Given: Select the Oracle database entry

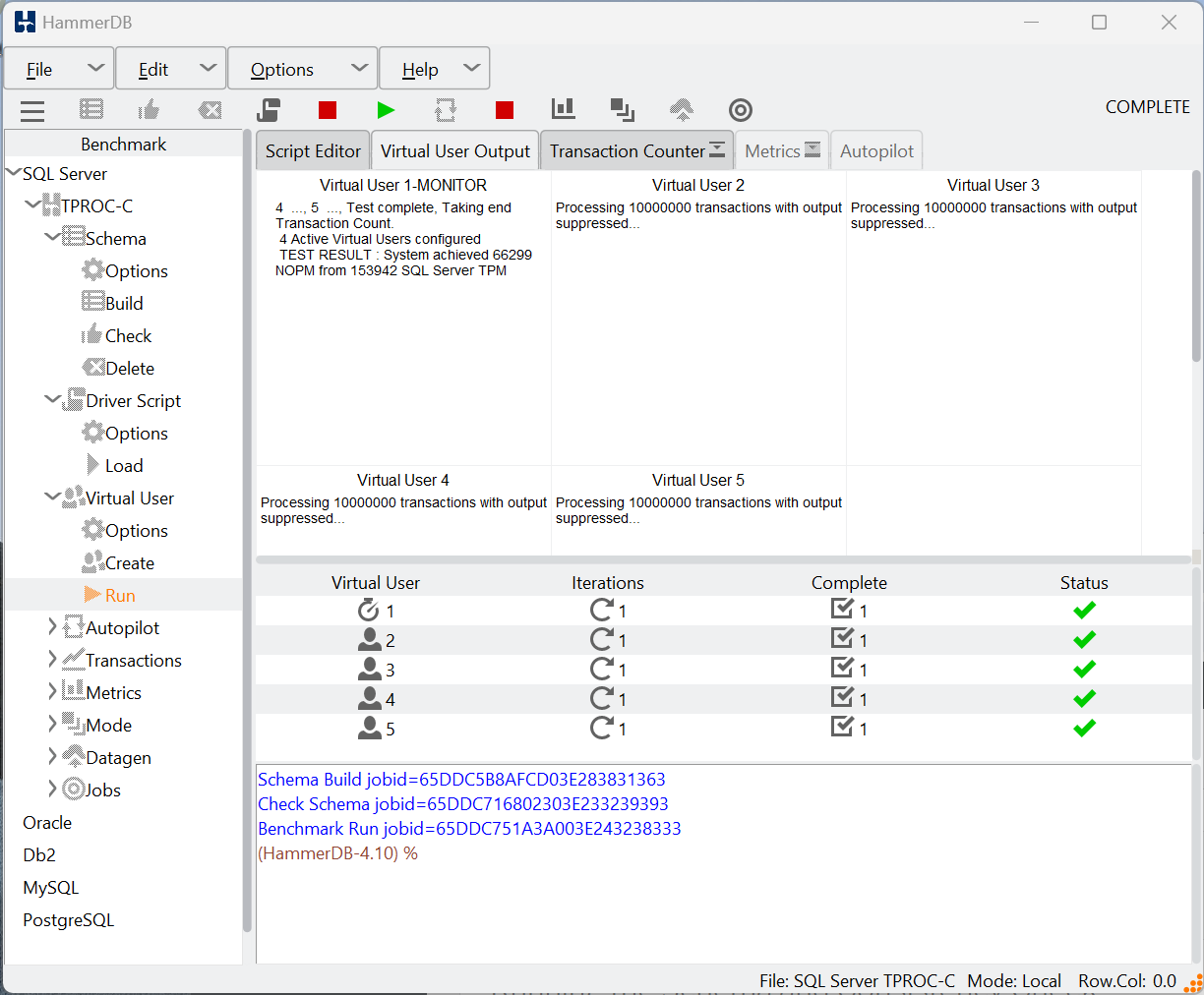Looking at the screenshot, I should [x=47, y=822].
